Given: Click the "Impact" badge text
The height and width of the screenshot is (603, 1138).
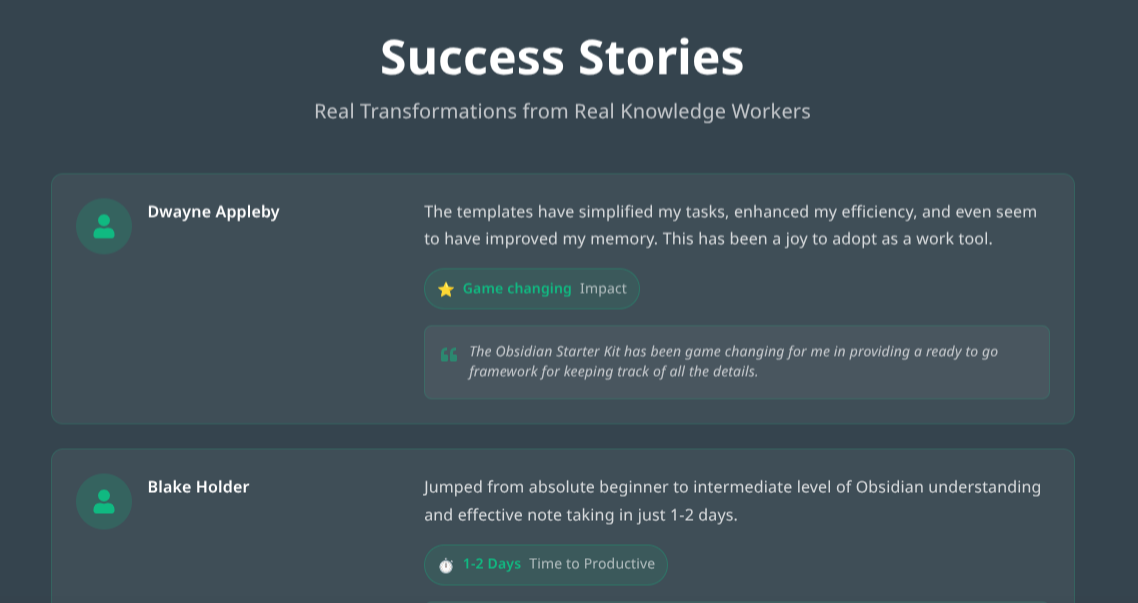Looking at the screenshot, I should [x=603, y=289].
